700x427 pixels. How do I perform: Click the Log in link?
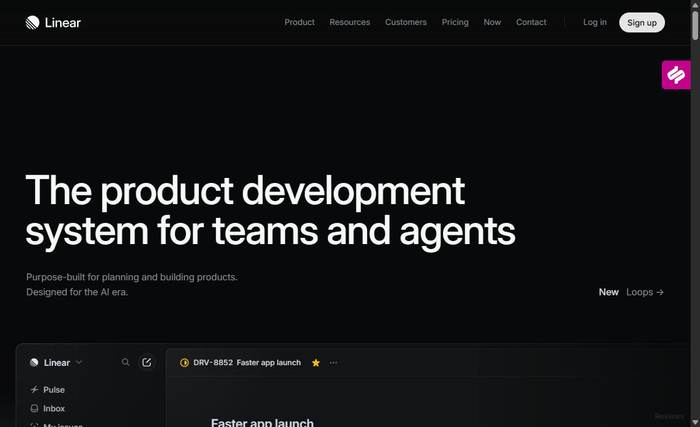pos(595,22)
